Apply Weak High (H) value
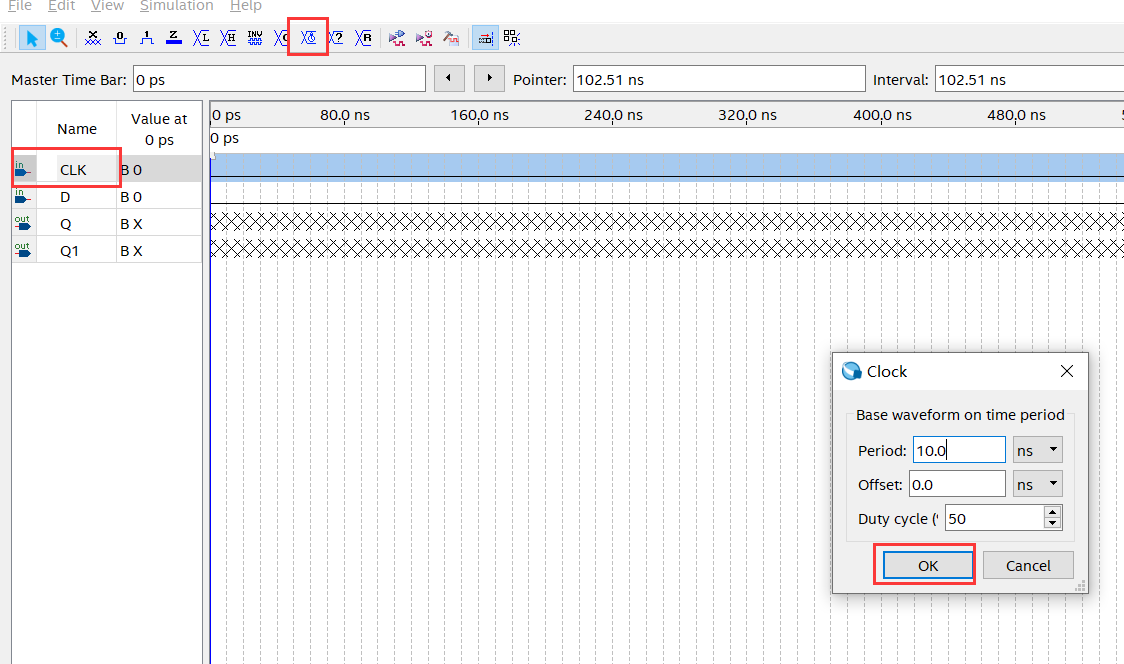 [x=228, y=38]
